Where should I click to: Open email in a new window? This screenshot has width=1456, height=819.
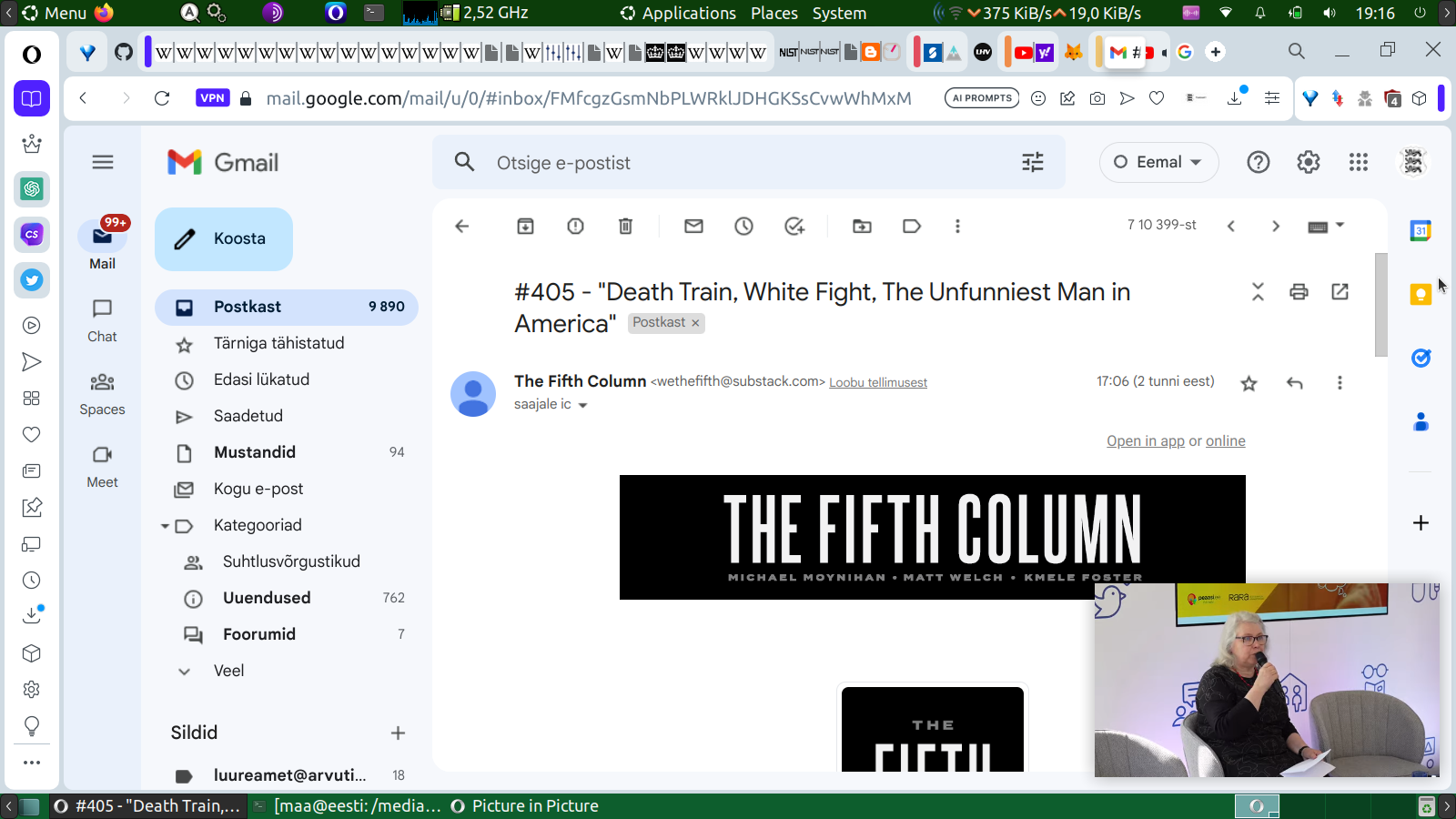click(1340, 292)
